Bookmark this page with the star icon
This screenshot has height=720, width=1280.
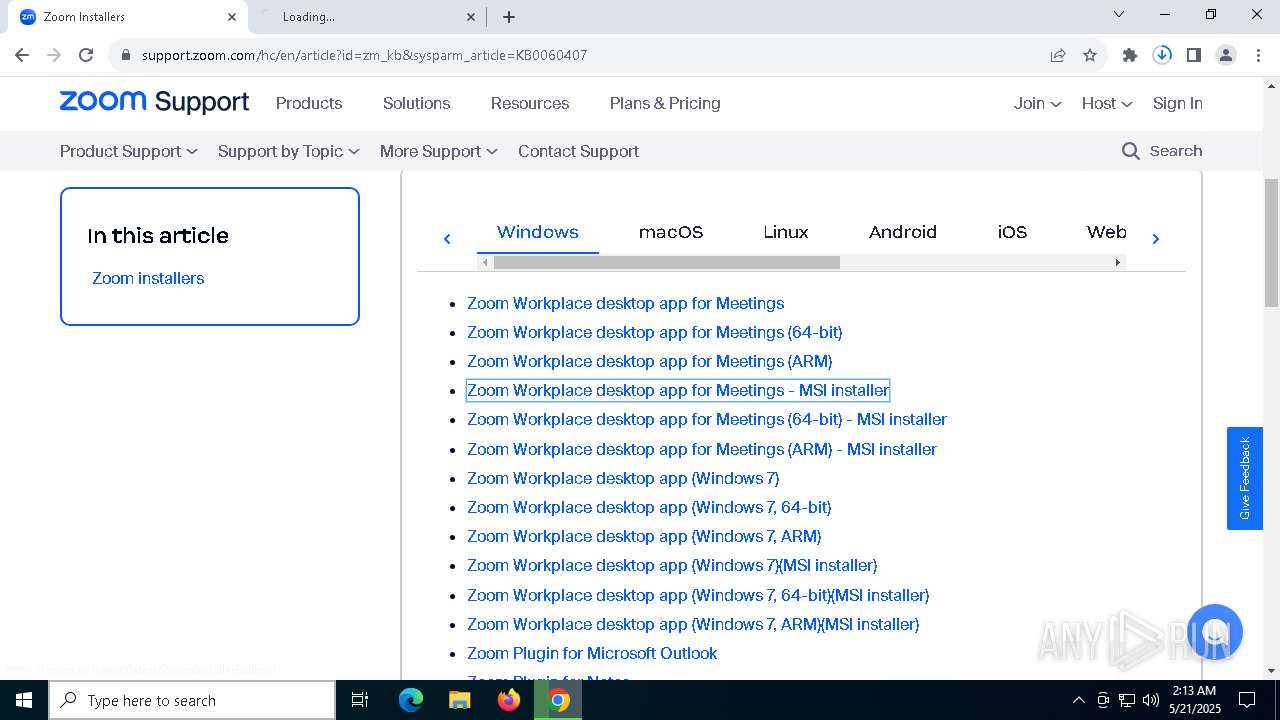tap(1090, 55)
